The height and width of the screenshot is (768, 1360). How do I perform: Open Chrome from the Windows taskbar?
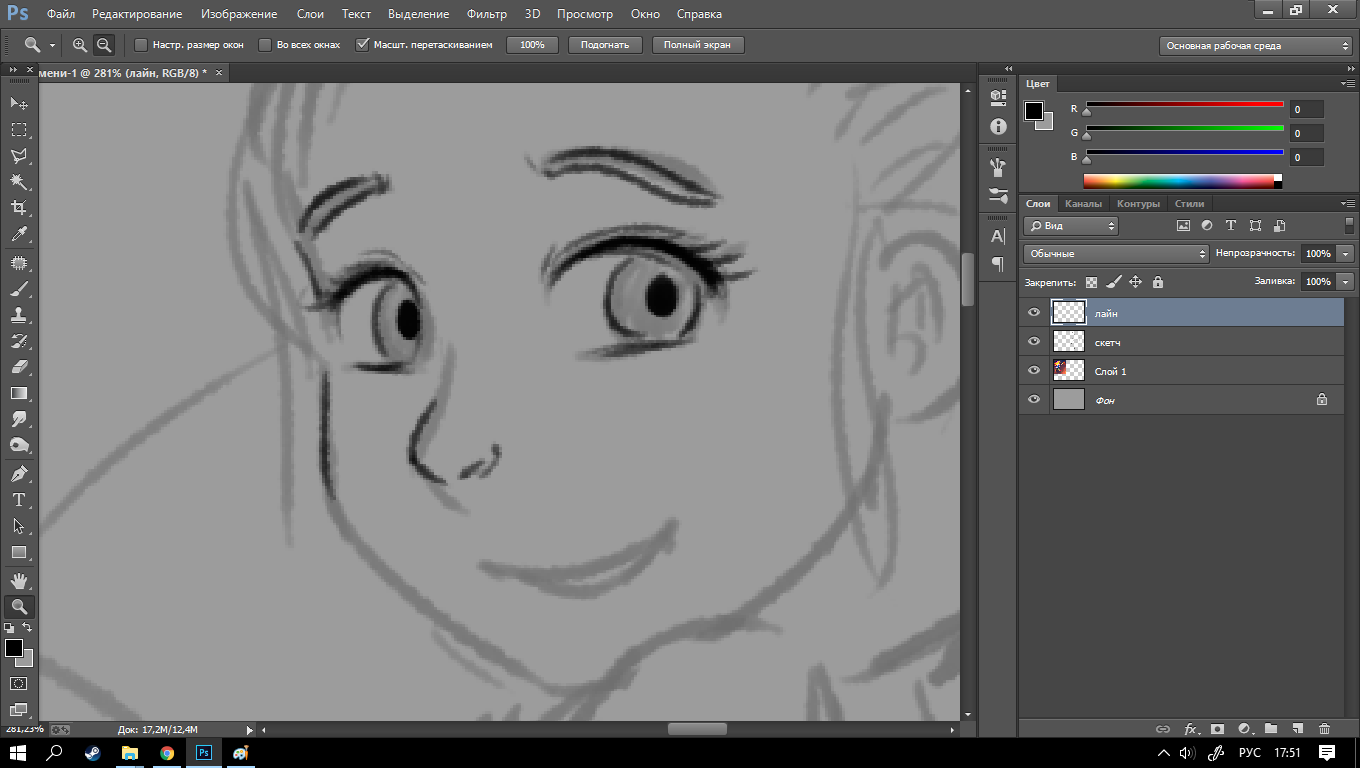point(167,752)
